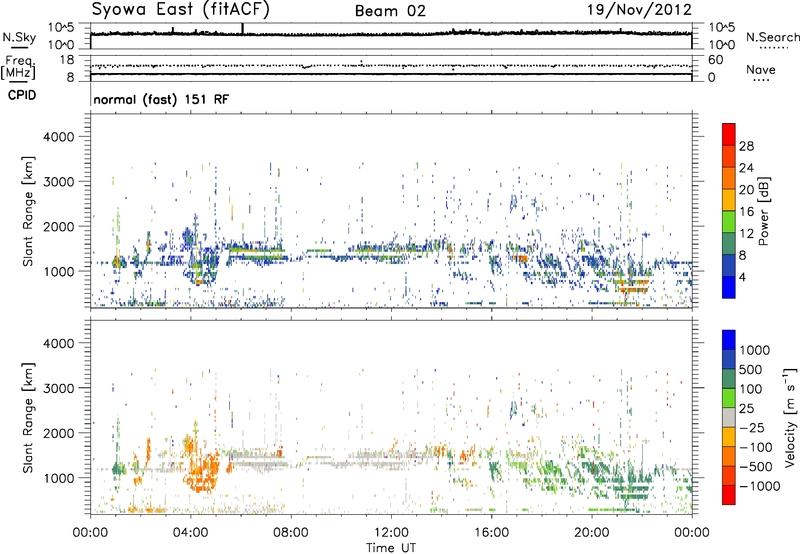Click the '3000' tick of the power panel
This screenshot has height=554, width=800.
coord(58,182)
